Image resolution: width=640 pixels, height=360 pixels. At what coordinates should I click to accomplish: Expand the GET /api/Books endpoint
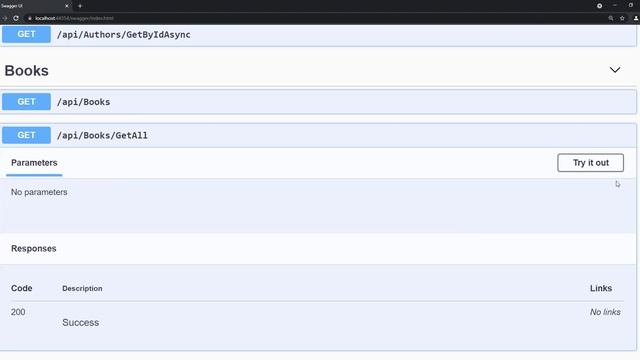click(318, 102)
